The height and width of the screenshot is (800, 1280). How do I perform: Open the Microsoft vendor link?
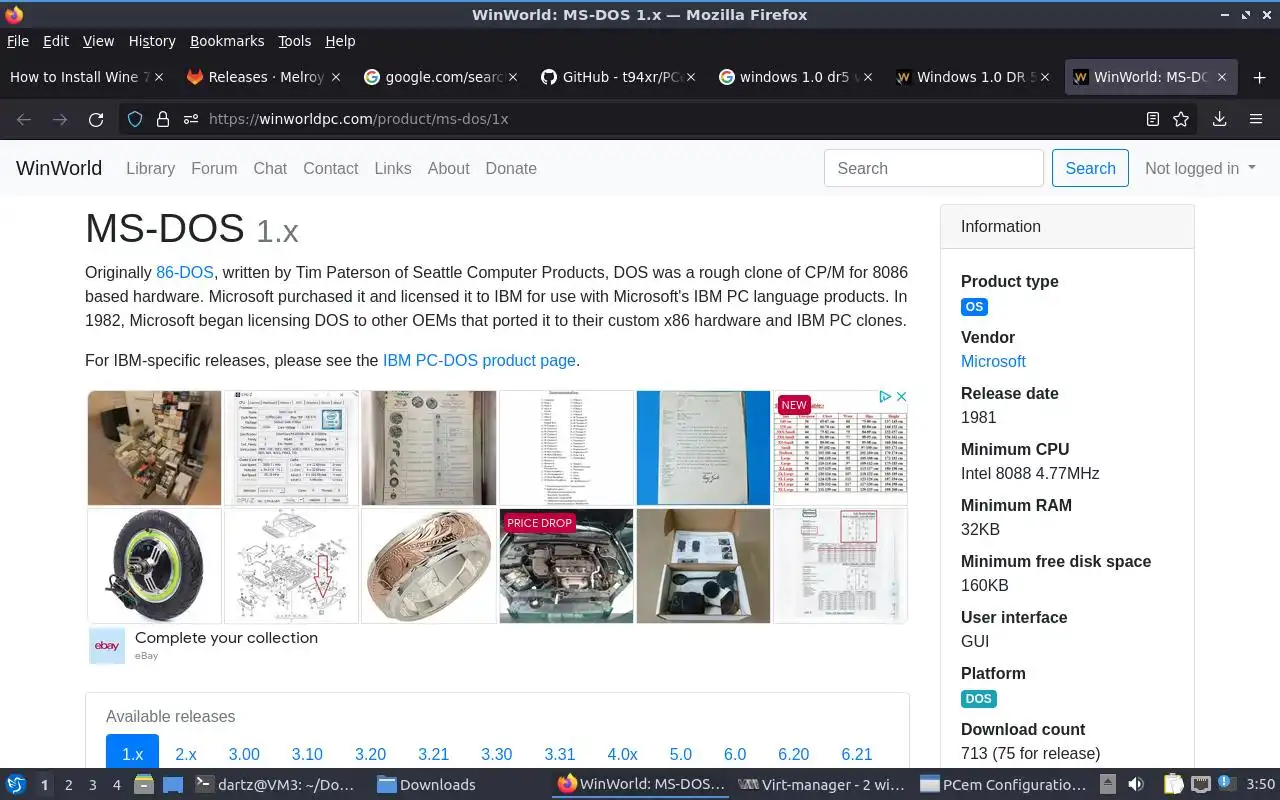(993, 361)
